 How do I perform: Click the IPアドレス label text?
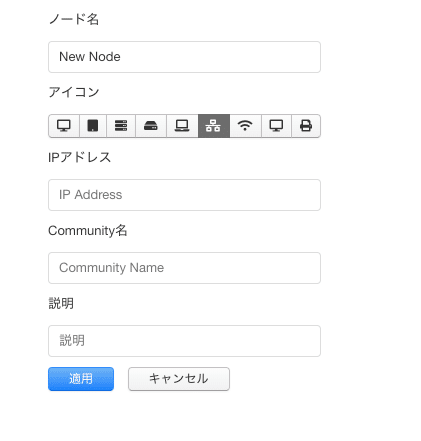coord(79,157)
